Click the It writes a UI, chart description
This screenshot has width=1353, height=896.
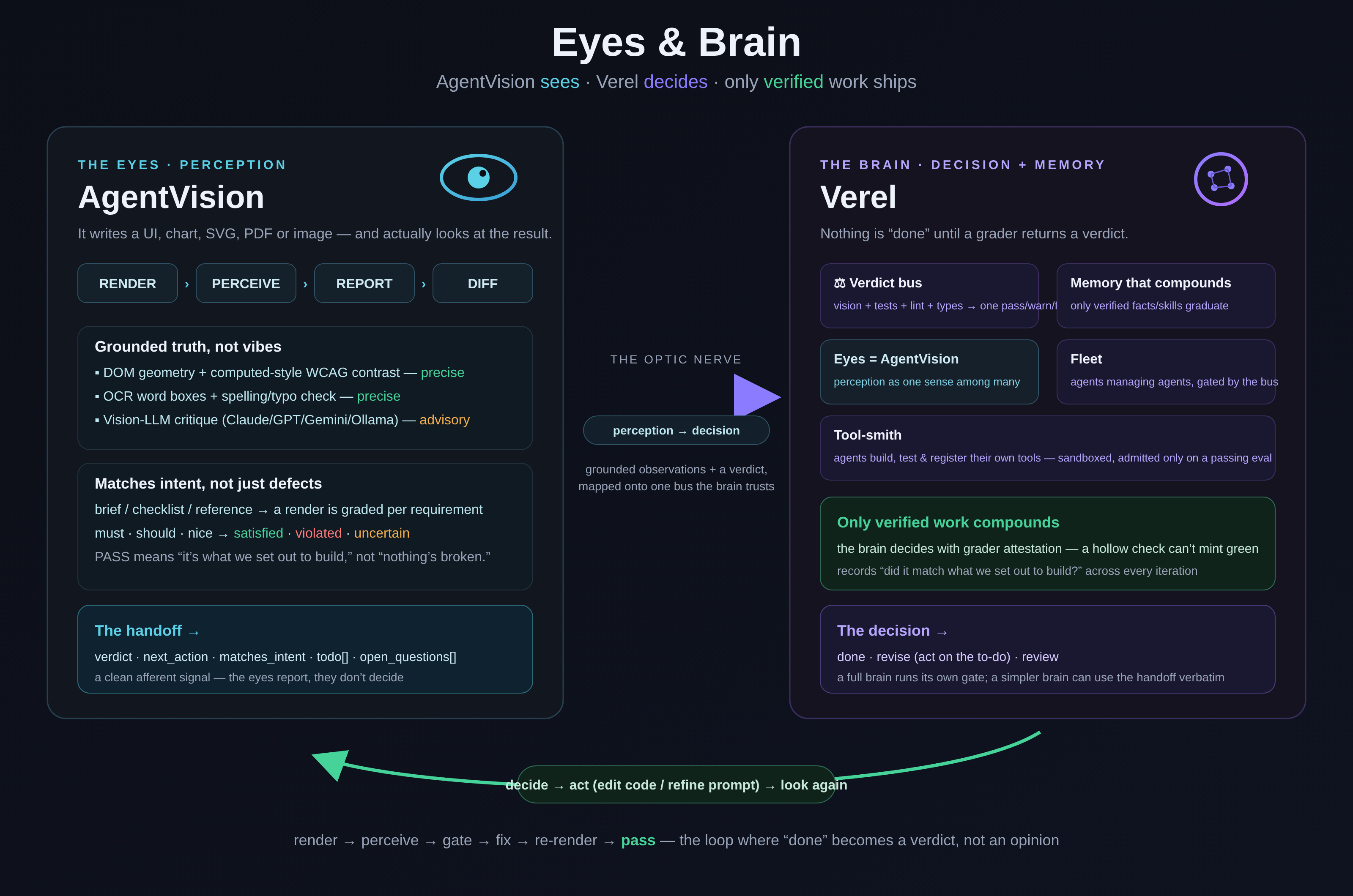click(315, 234)
